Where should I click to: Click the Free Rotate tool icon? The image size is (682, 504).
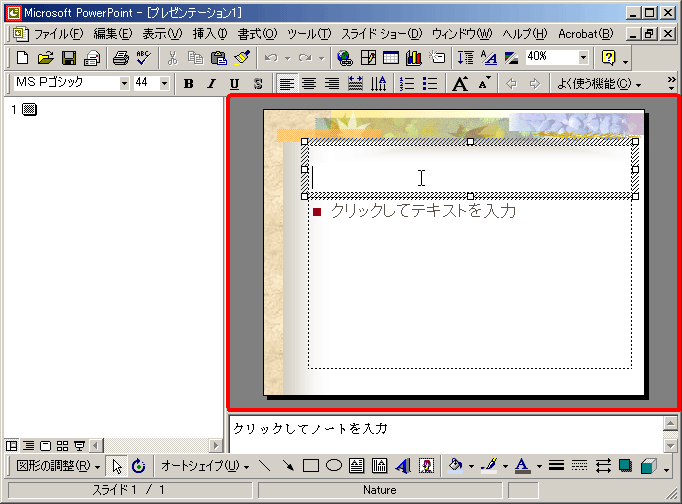[138, 466]
